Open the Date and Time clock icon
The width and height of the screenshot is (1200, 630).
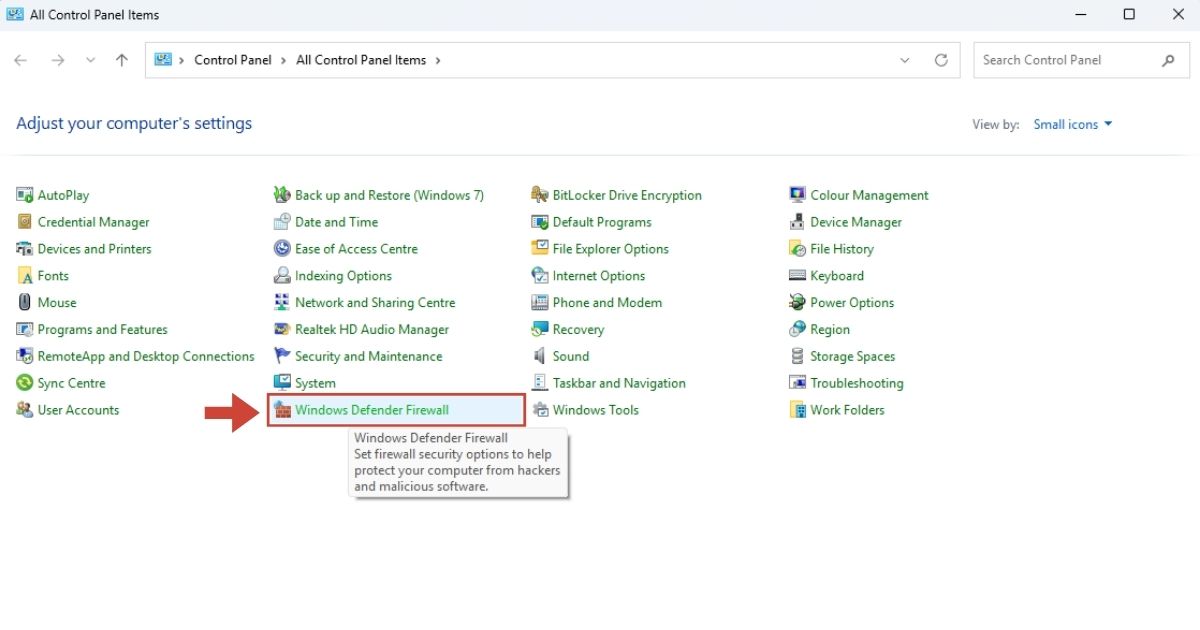pos(282,222)
